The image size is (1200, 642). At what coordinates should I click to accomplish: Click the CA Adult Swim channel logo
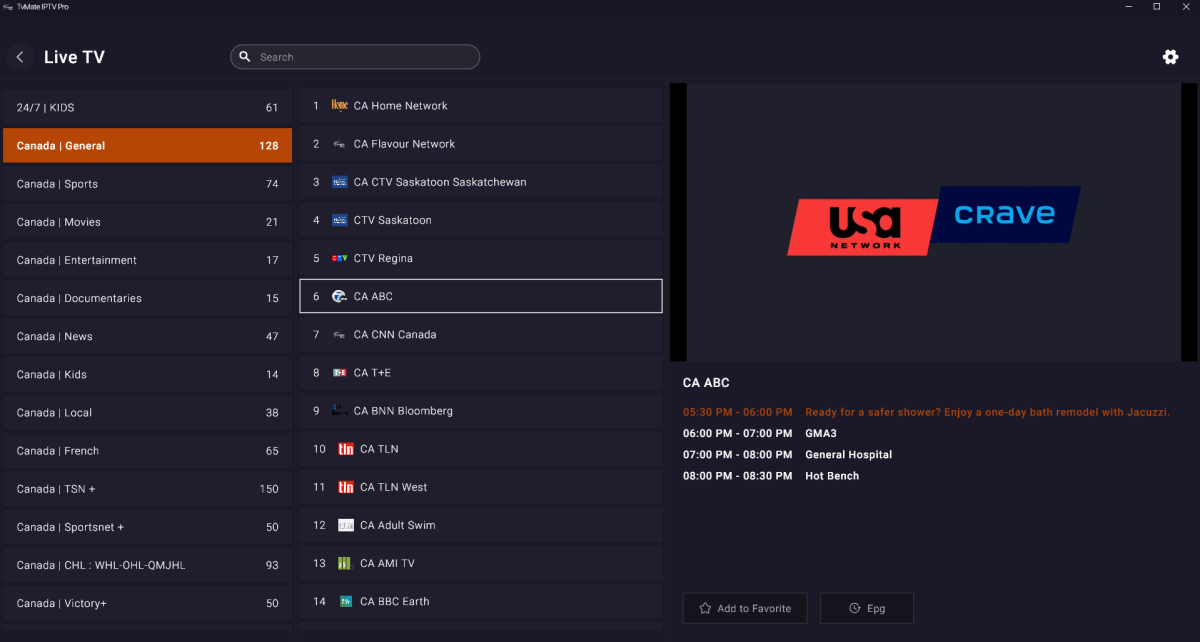tap(345, 525)
